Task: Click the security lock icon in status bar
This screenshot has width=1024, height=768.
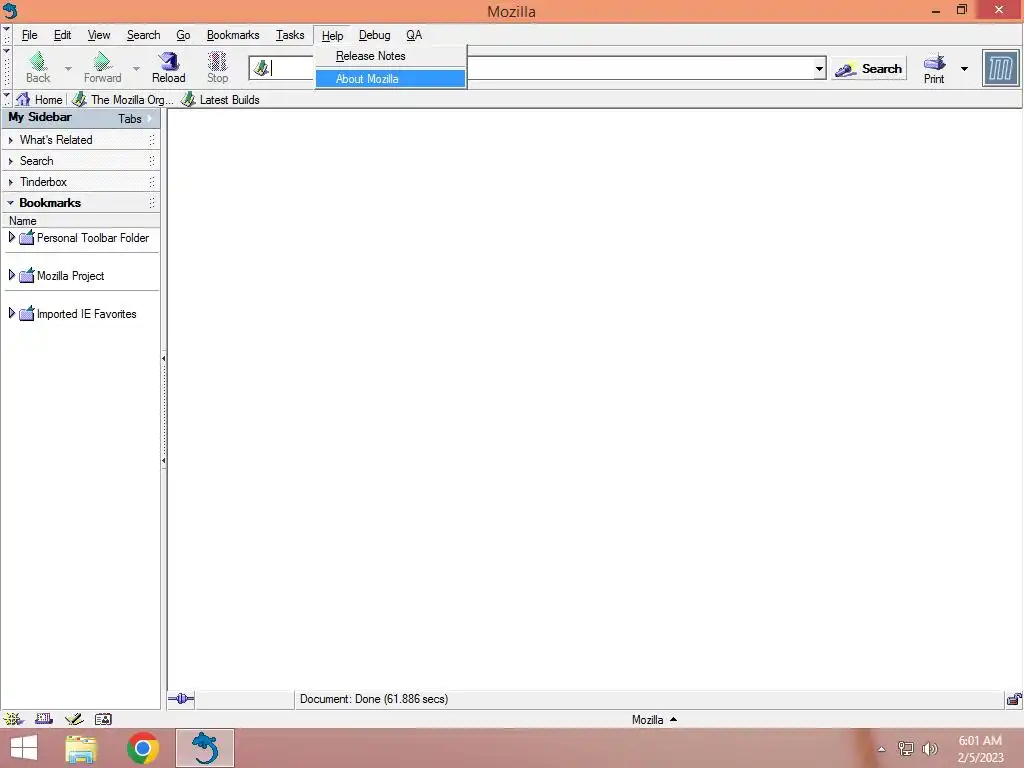Action: pos(1014,699)
